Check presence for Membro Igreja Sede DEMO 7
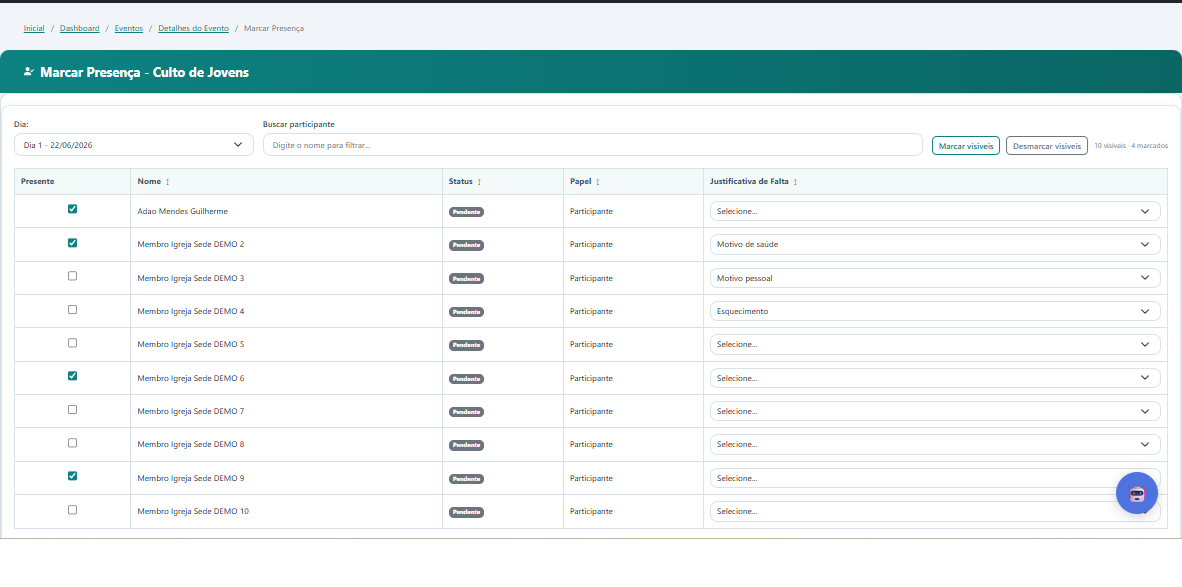Screen dimensions: 1182x587 pyautogui.click(x=72, y=409)
